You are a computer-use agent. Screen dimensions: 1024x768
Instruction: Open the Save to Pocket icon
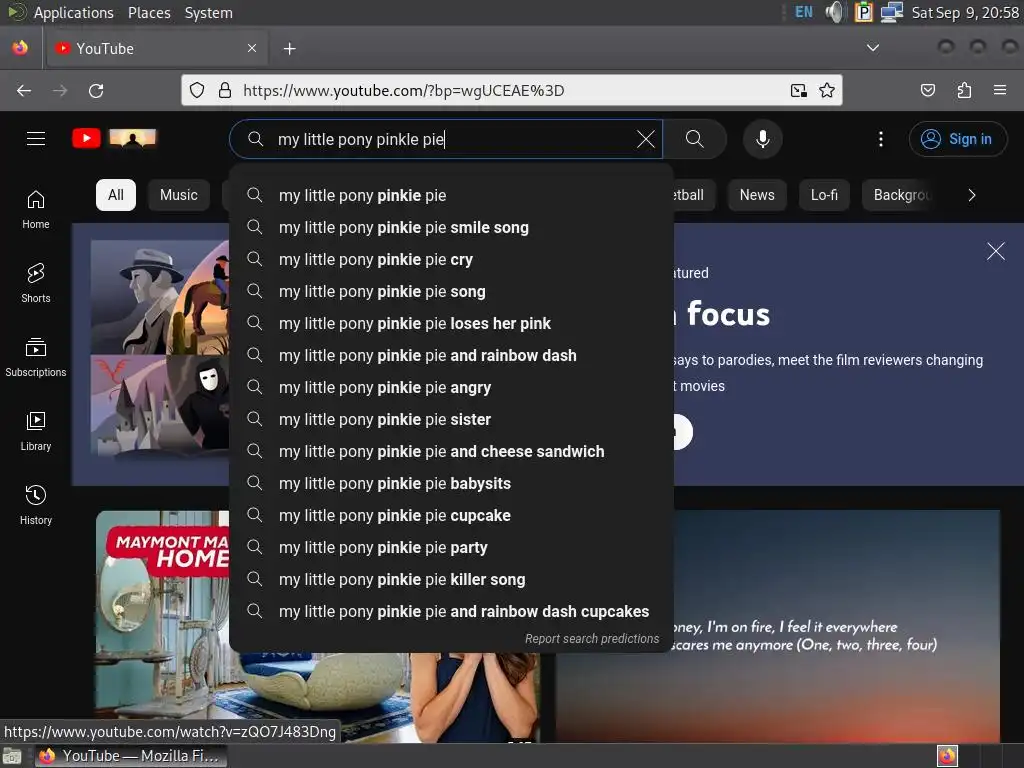[927, 90]
